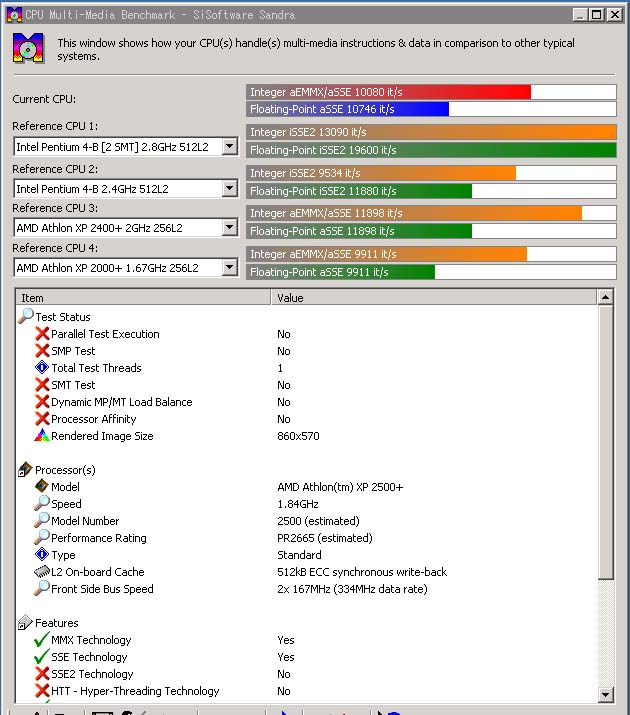The image size is (630, 715).
Task: Expand the Reference CPU 2 combo box
Action: coord(229,189)
